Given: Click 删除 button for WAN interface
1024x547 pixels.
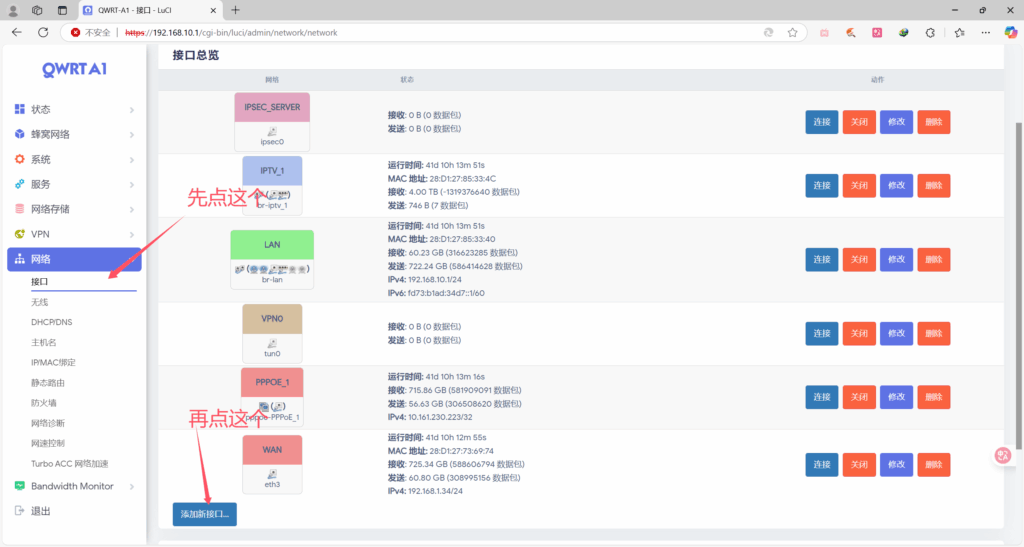Looking at the screenshot, I should pyautogui.click(x=934, y=465).
